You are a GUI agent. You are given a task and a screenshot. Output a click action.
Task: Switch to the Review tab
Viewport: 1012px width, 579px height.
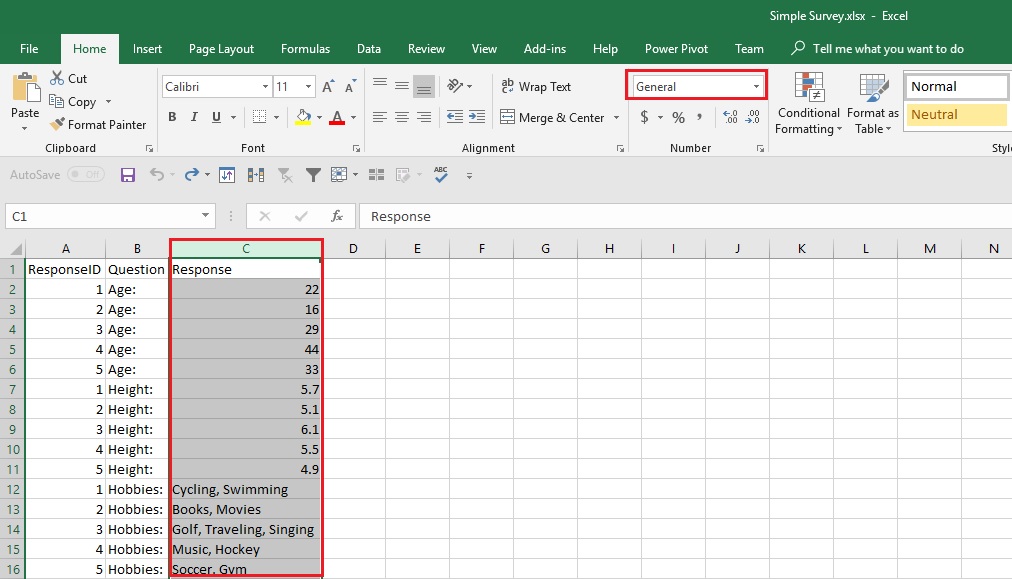click(x=426, y=48)
